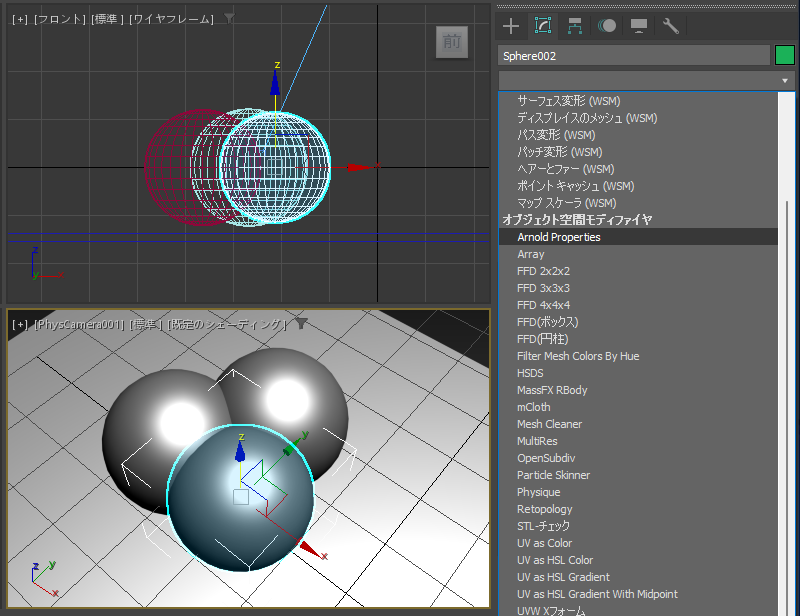Open the [PhysCamera001] viewport label menu

pyautogui.click(x=79, y=325)
